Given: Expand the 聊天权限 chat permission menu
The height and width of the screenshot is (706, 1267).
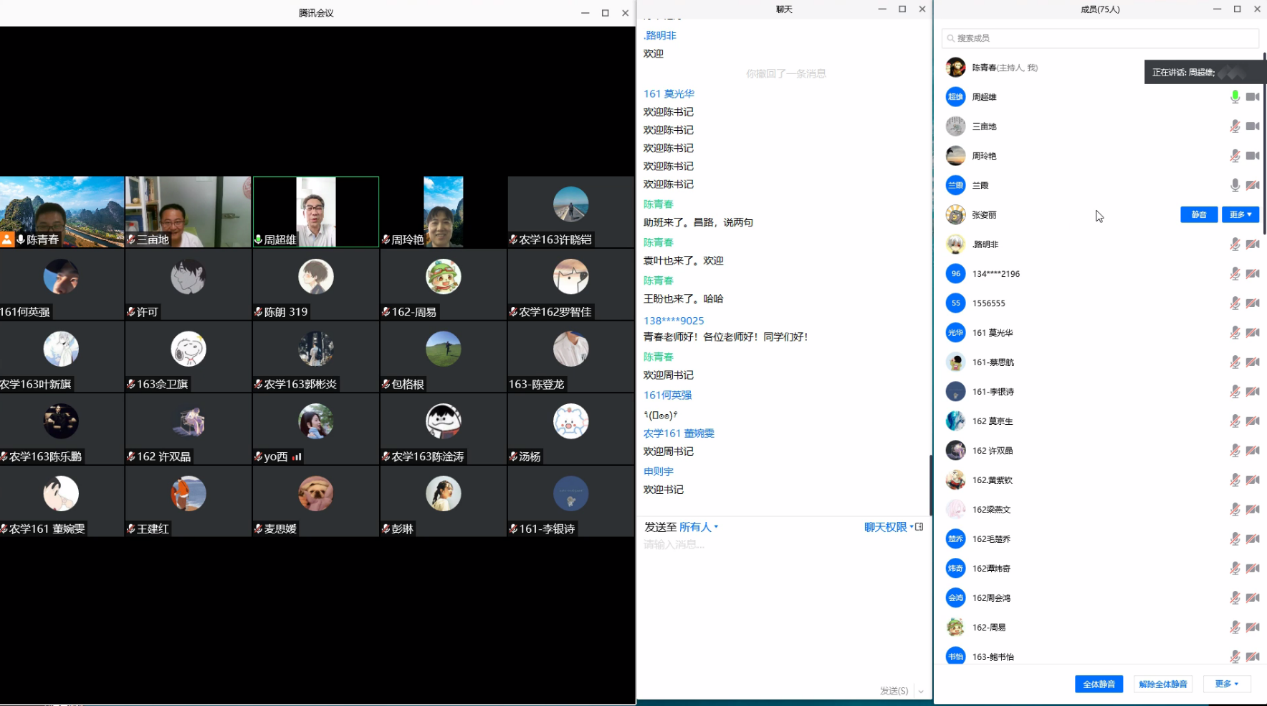Looking at the screenshot, I should pos(888,527).
